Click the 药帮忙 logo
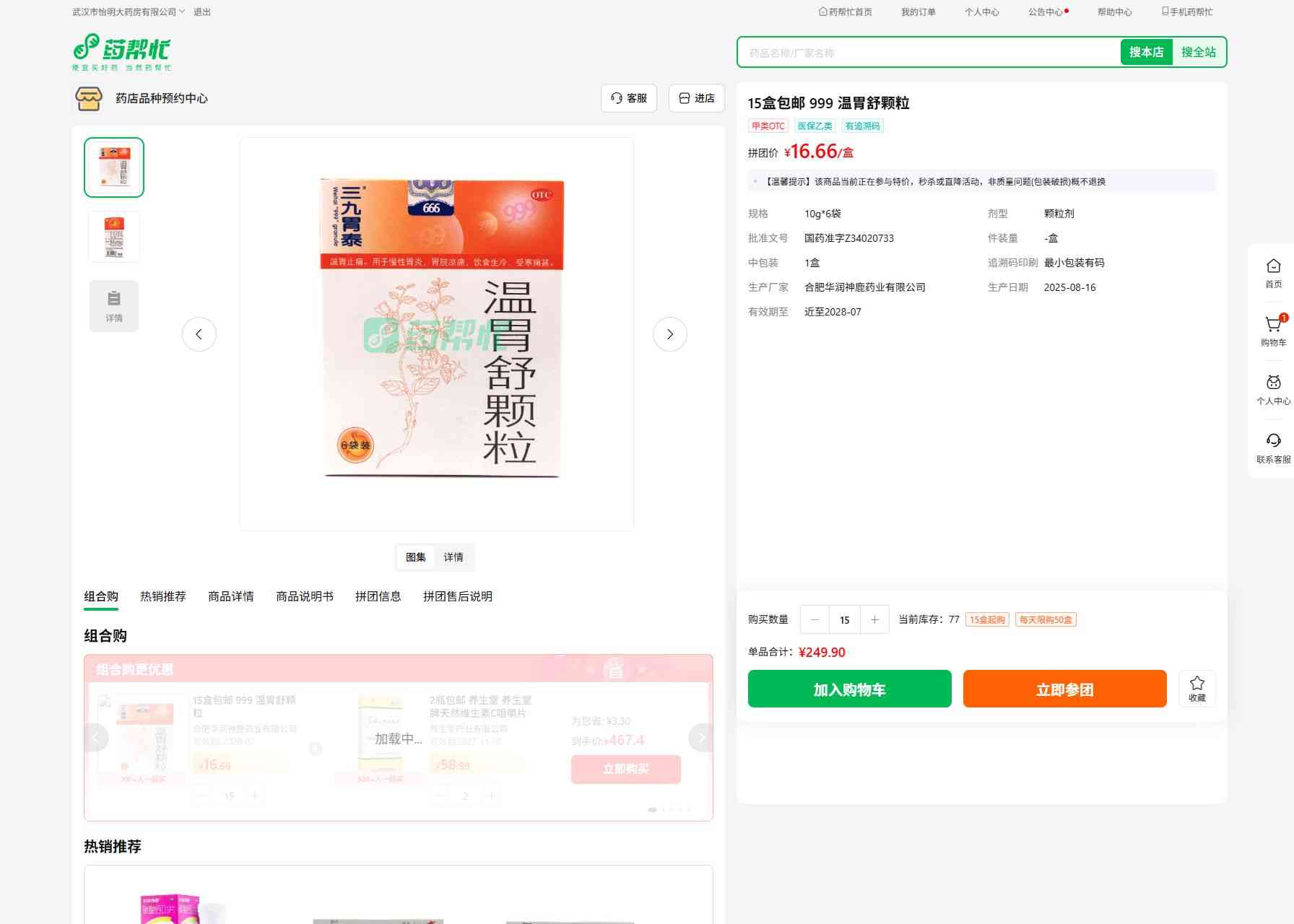1294x924 pixels. (122, 52)
